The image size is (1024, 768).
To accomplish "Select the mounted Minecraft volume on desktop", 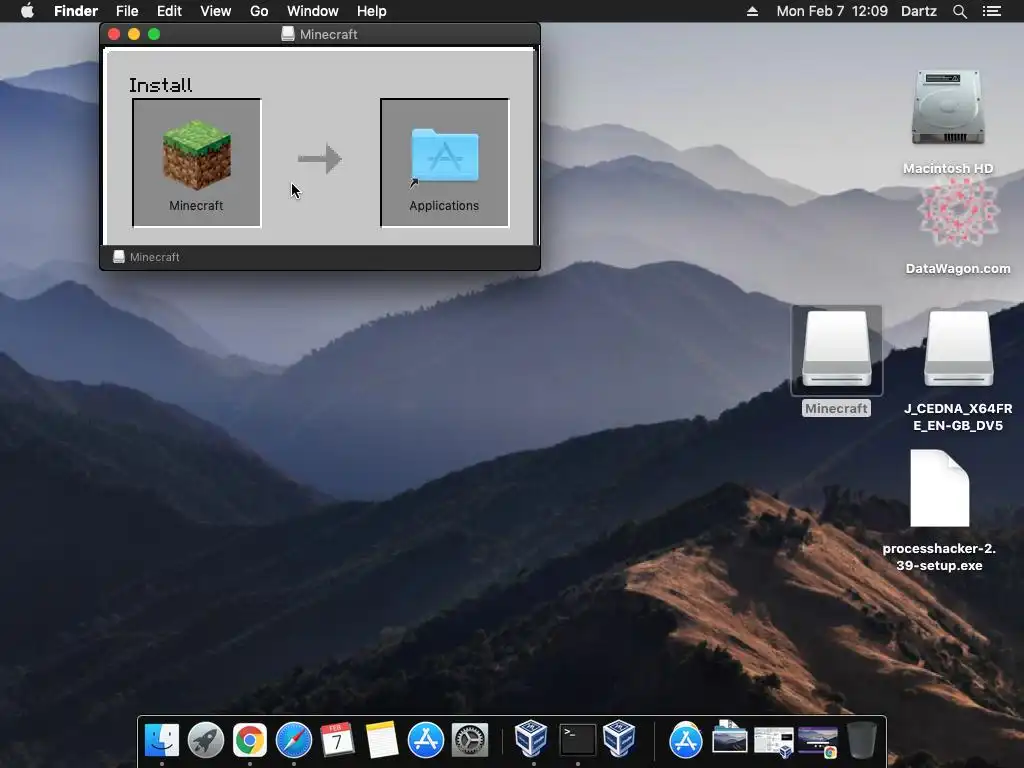I will click(837, 349).
